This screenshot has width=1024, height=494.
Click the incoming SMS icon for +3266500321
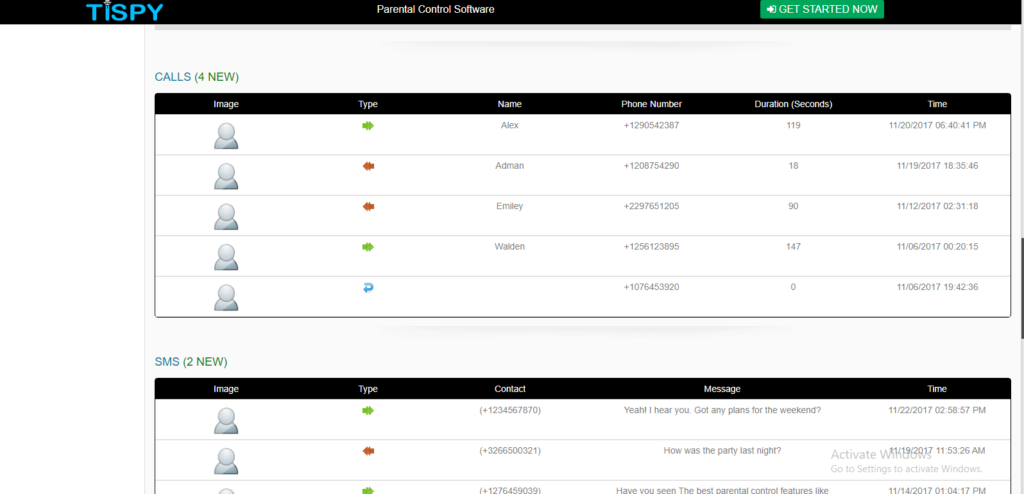[x=368, y=451]
